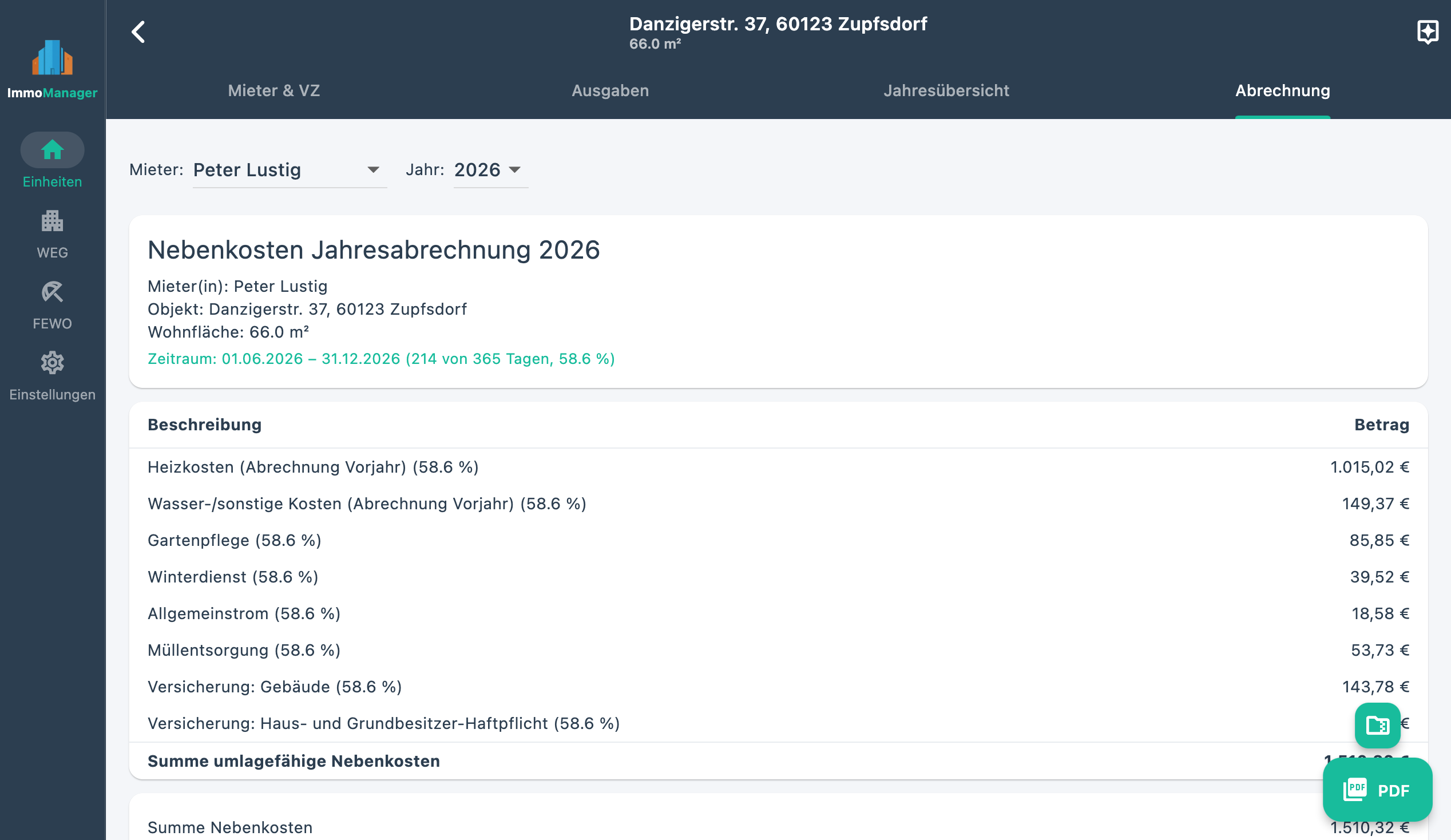Viewport: 1451px width, 840px height.
Task: Click the Summe Nebenkosten label
Action: point(231,827)
